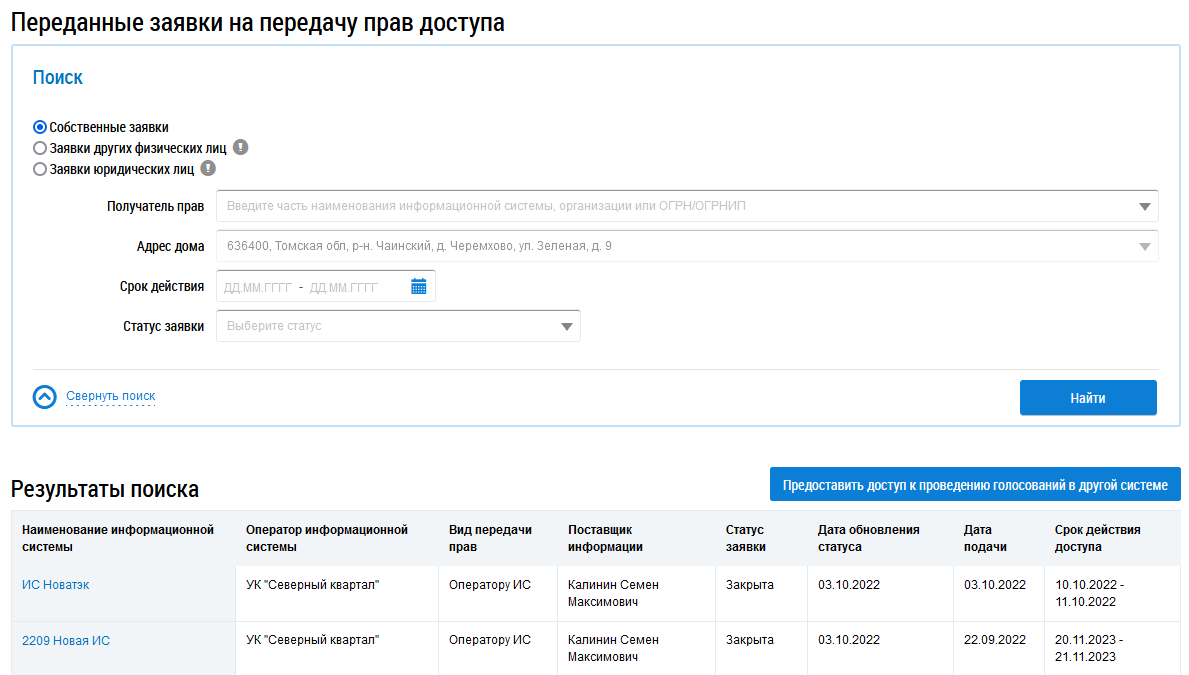Select 'Заявки других физических лиц' option
Image resolution: width=1189 pixels, height=675 pixels.
40,148
